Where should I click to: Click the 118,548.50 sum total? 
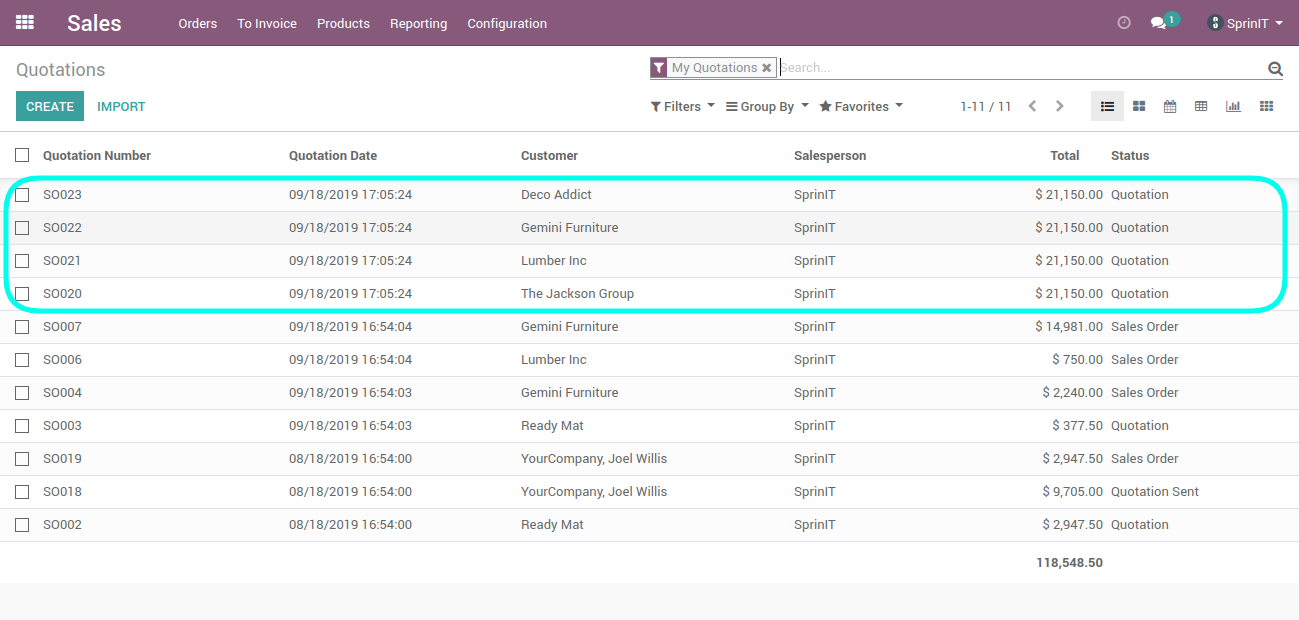1069,563
